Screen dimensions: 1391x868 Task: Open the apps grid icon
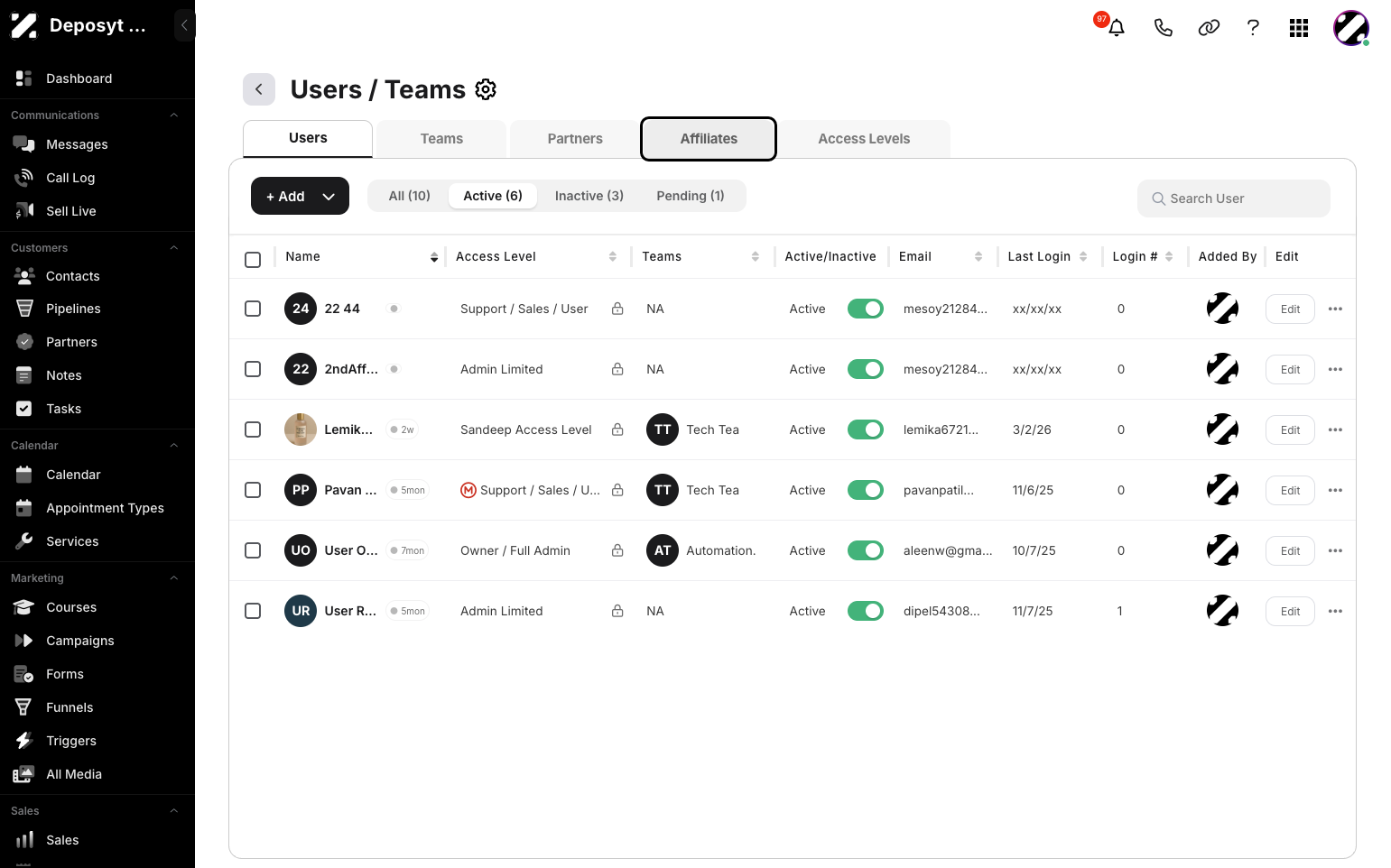pos(1299,28)
